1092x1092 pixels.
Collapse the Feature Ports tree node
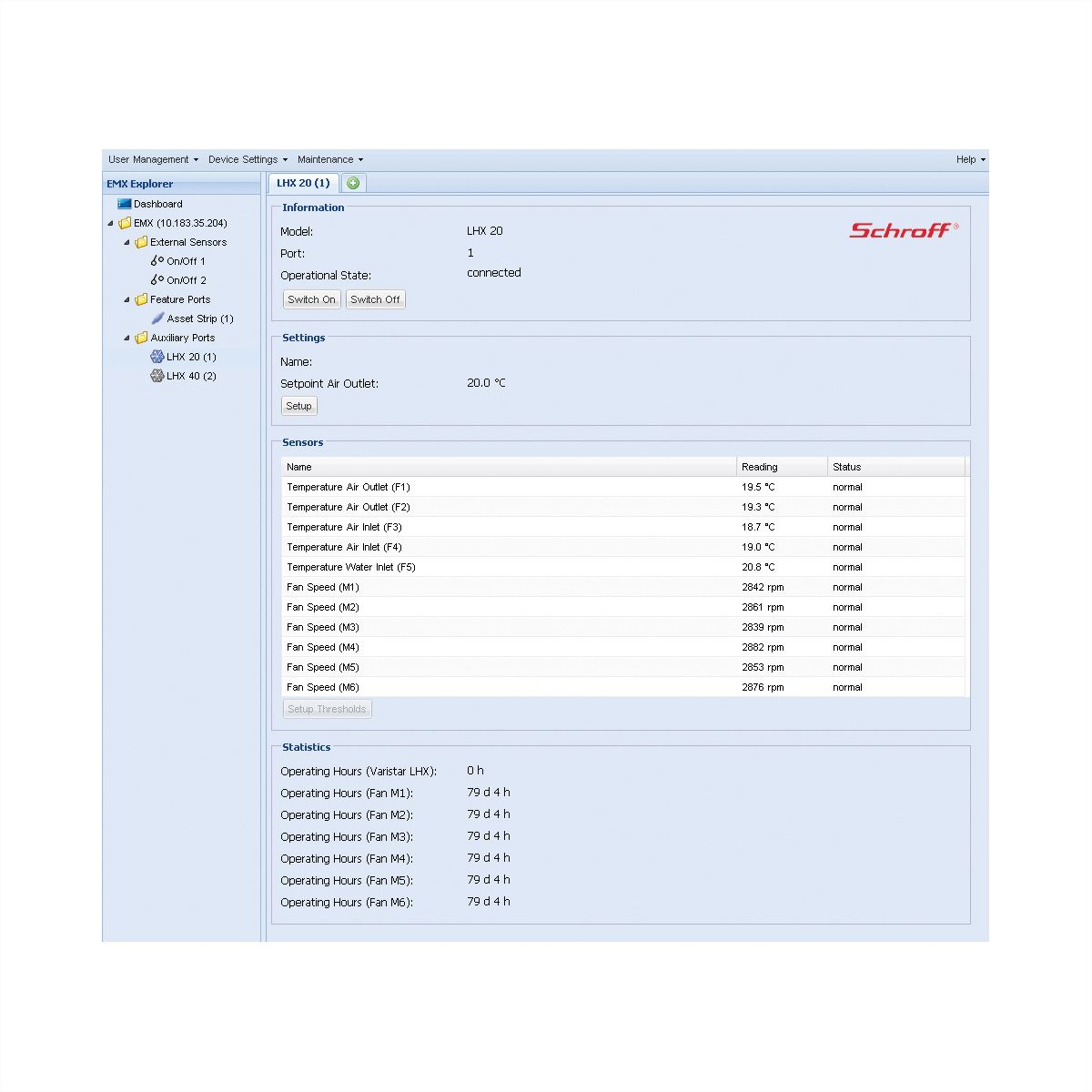click(x=127, y=299)
